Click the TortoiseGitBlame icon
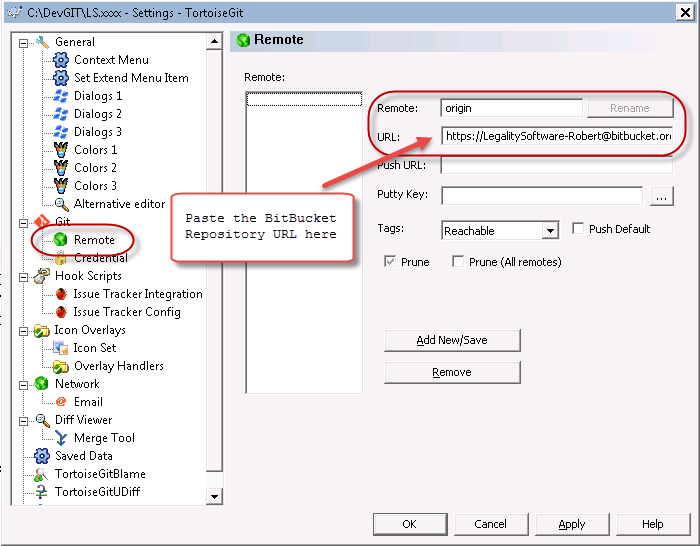This screenshot has width=700, height=546. pyautogui.click(x=41, y=474)
